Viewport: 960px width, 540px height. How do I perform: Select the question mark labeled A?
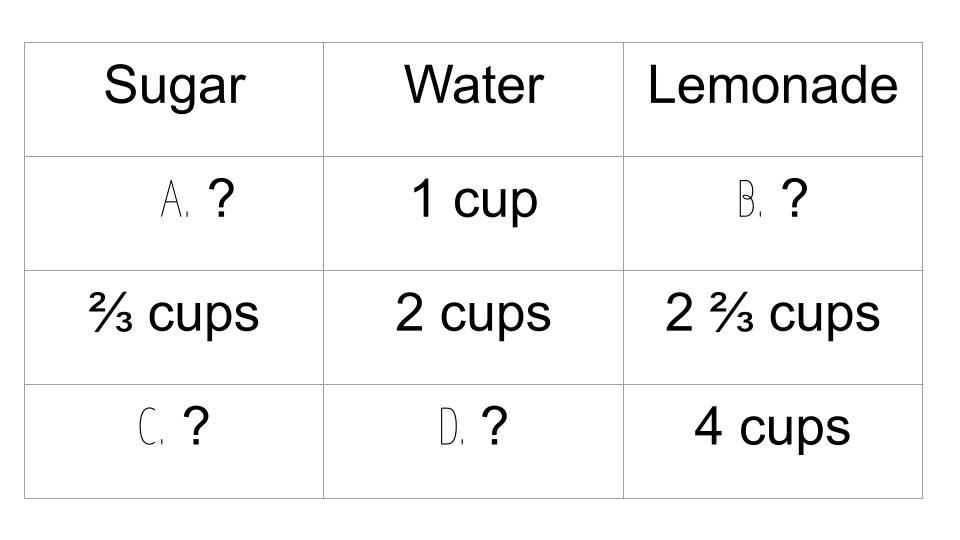[221, 198]
